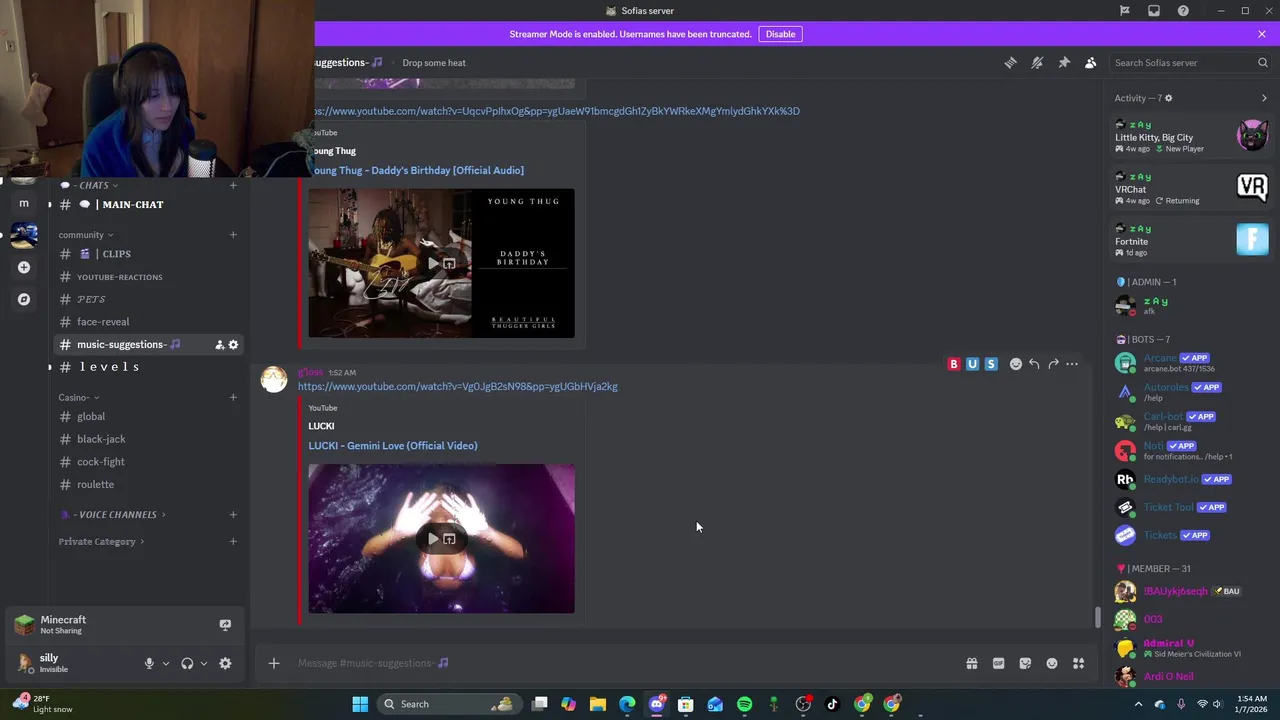This screenshot has width=1280, height=720.
Task: Open microphone input options arrow
Action: (x=166, y=663)
